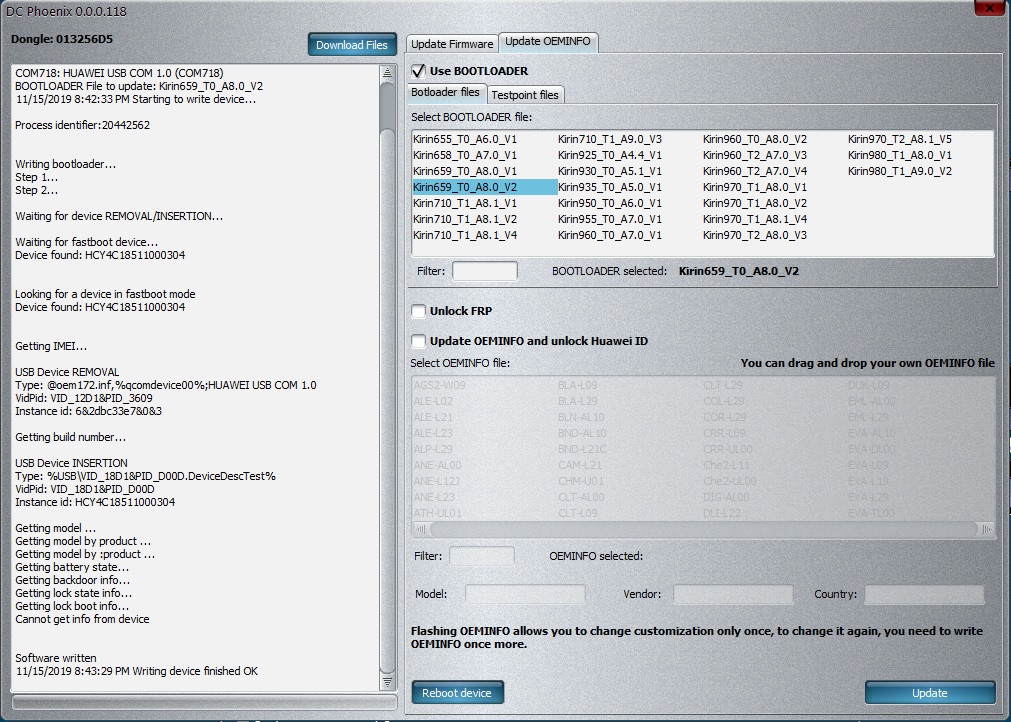1011x722 pixels.
Task: Select bootloader Kirin960_T0_A8.0_V2
Action: (755, 139)
